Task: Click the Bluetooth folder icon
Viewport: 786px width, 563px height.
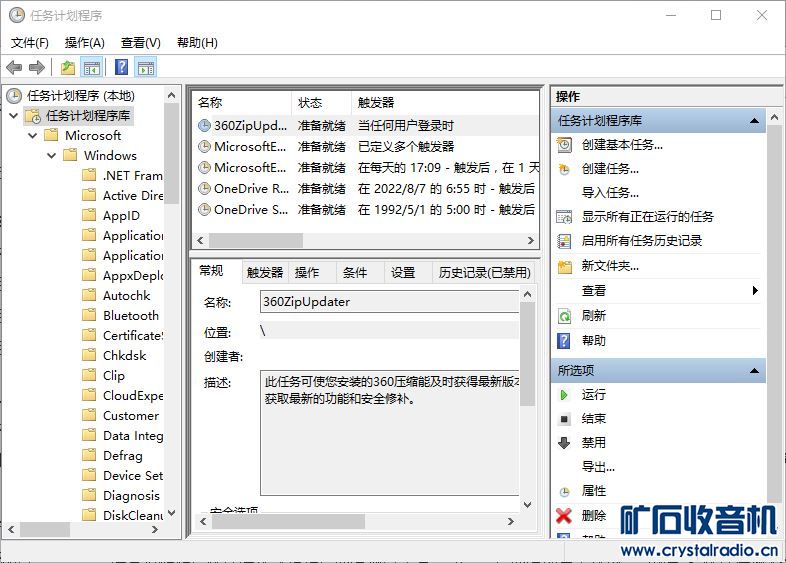Action: click(x=89, y=315)
